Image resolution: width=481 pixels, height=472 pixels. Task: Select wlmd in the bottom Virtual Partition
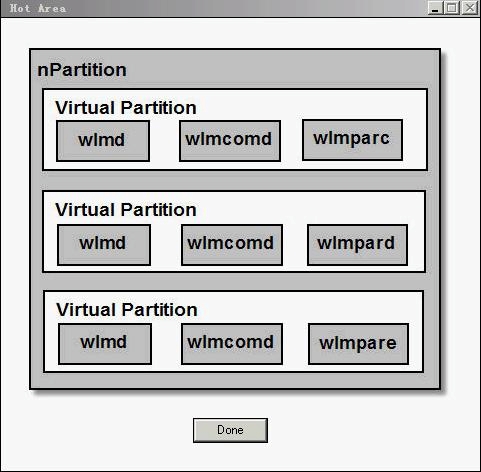pyautogui.click(x=105, y=344)
